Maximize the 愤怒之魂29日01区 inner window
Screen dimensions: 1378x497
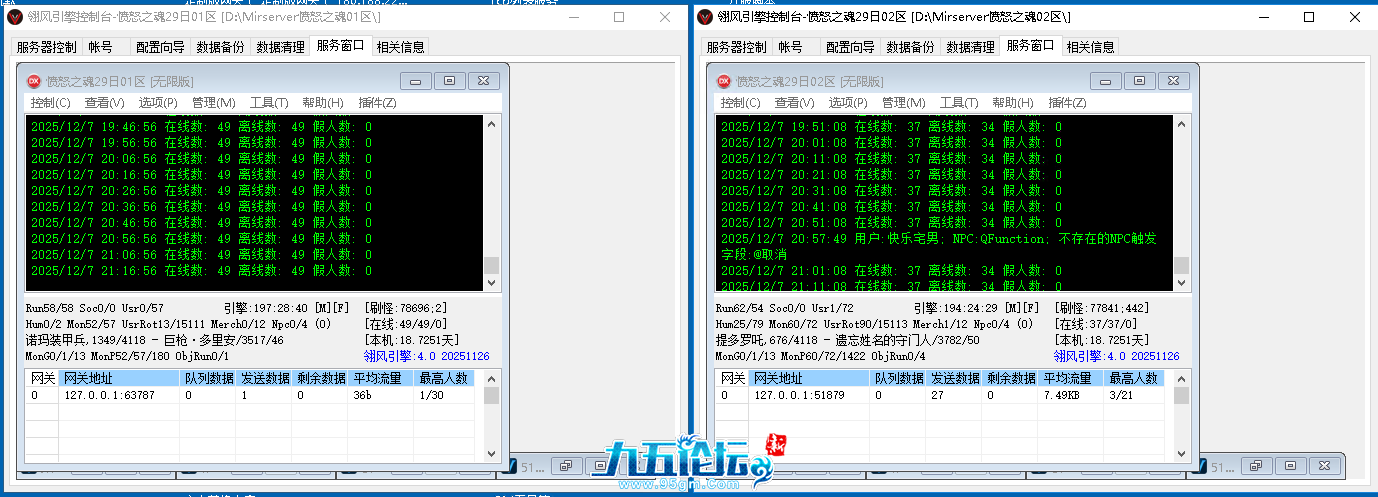point(449,81)
